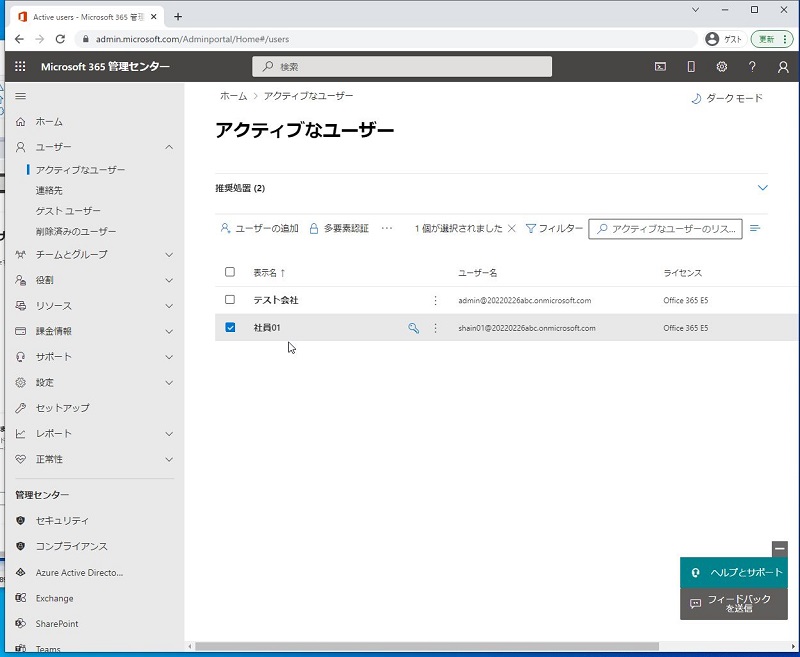Expand the サポート navigation section

tap(169, 357)
